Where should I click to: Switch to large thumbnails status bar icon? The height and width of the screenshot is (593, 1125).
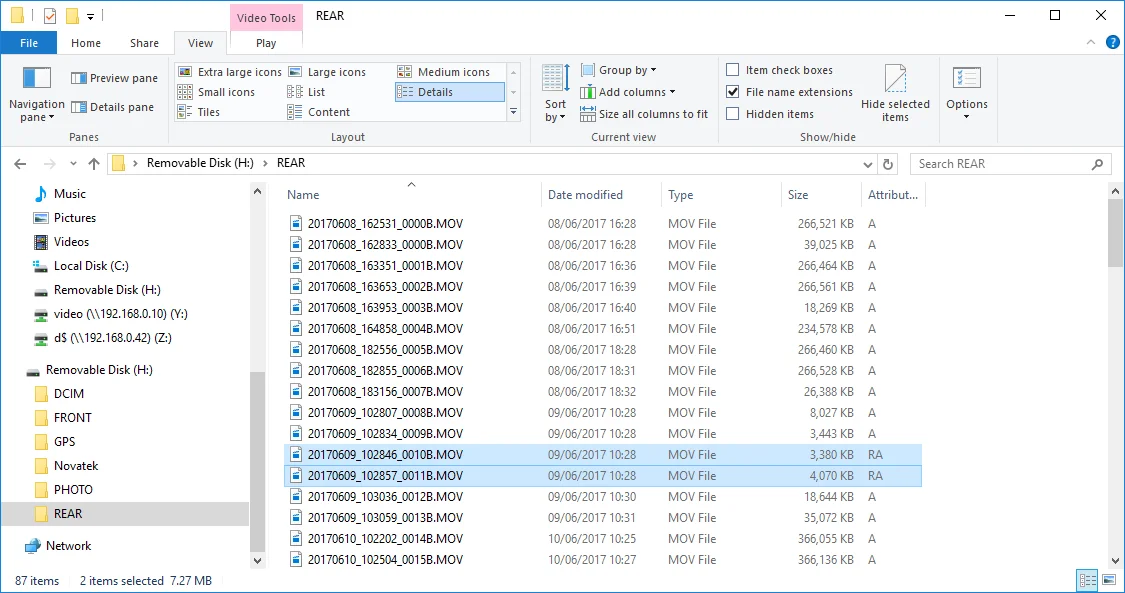pos(1108,580)
